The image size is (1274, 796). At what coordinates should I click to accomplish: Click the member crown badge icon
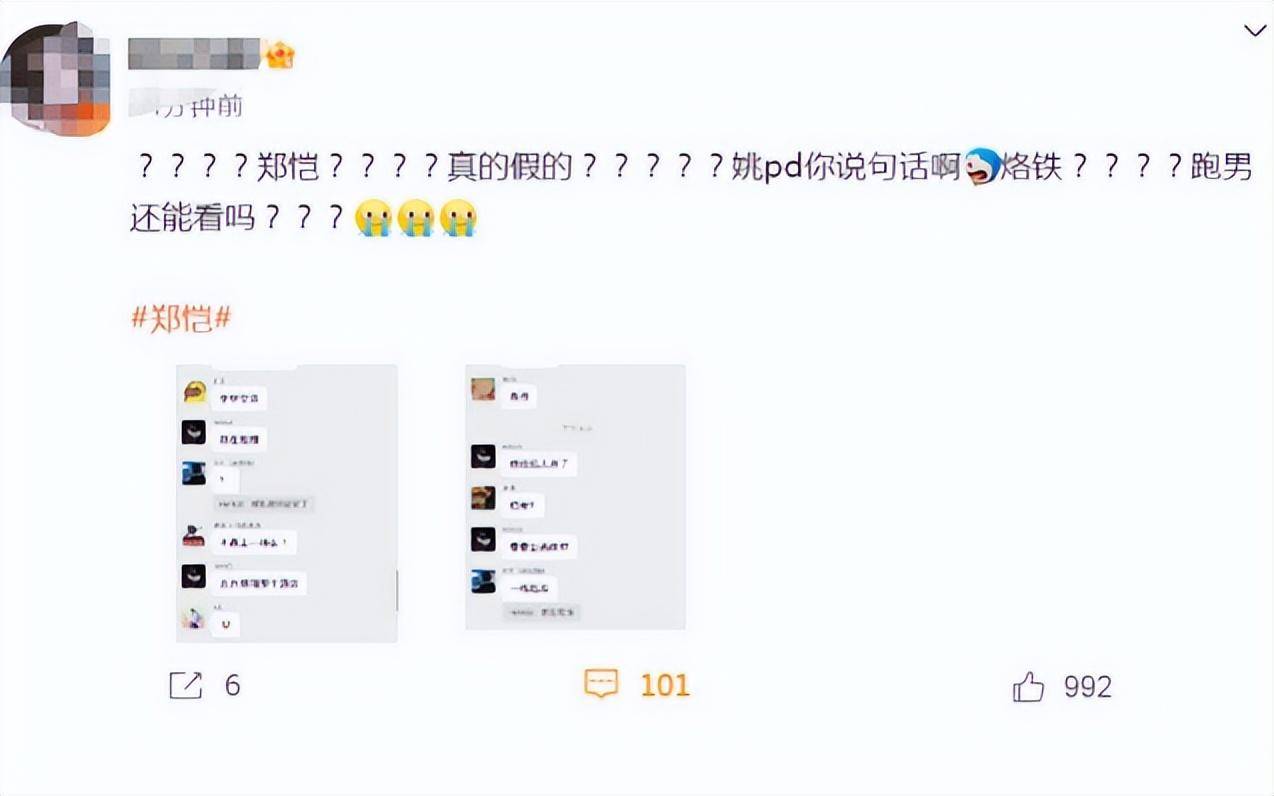[x=279, y=53]
